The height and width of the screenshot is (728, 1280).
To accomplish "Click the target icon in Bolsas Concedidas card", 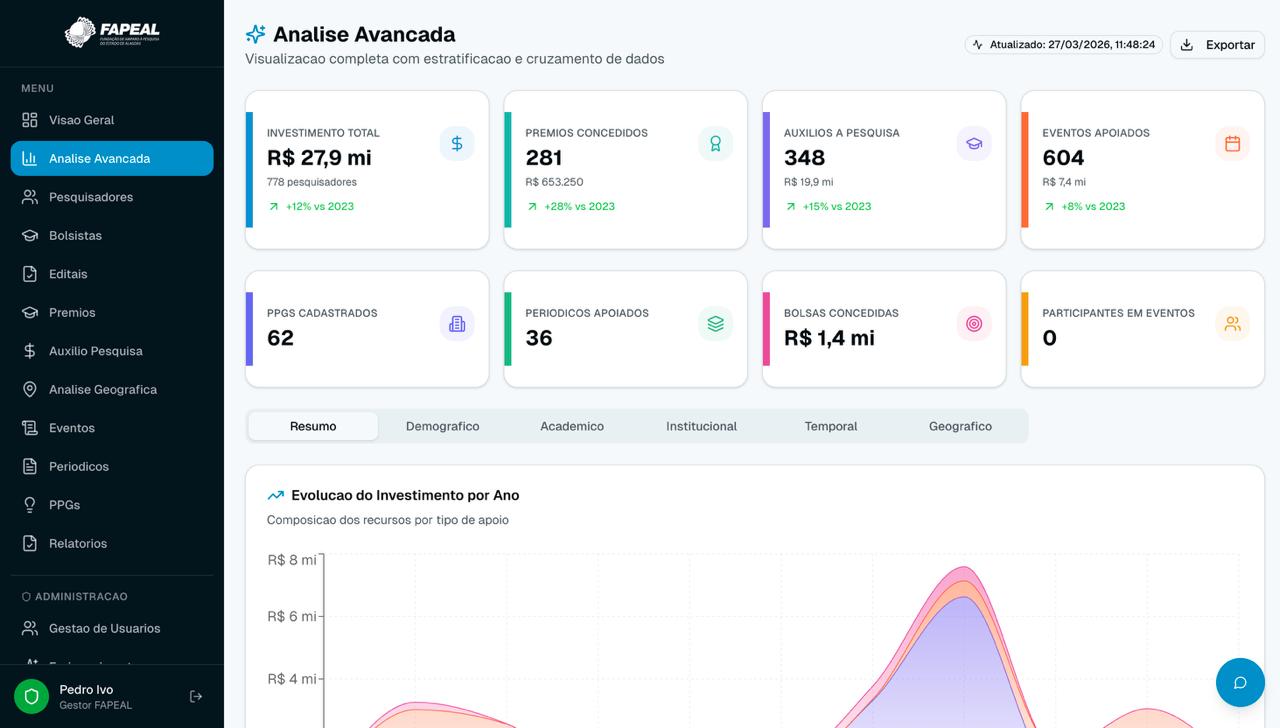I will [974, 324].
